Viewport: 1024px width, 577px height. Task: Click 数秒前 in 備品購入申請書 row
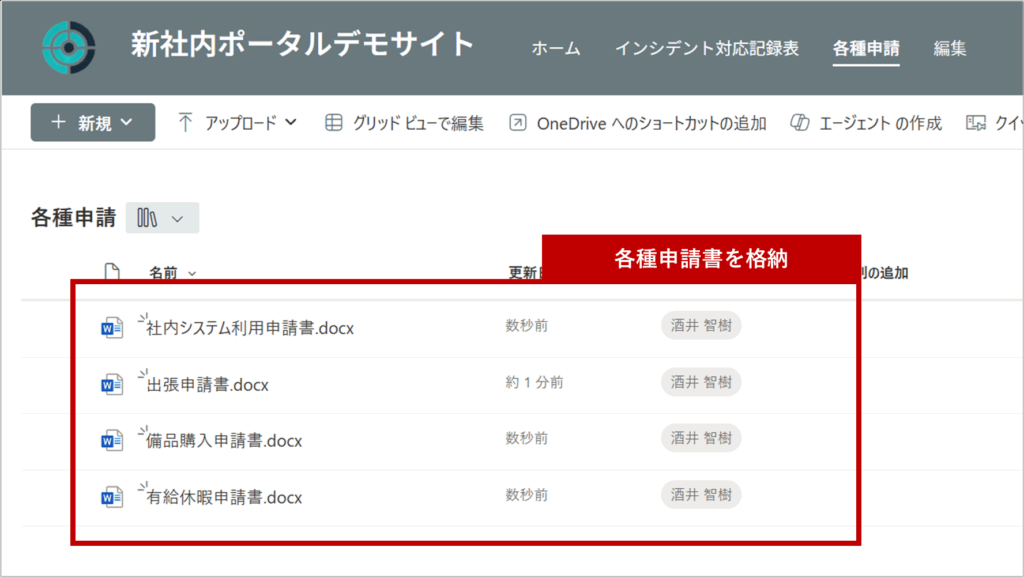pyautogui.click(x=526, y=439)
